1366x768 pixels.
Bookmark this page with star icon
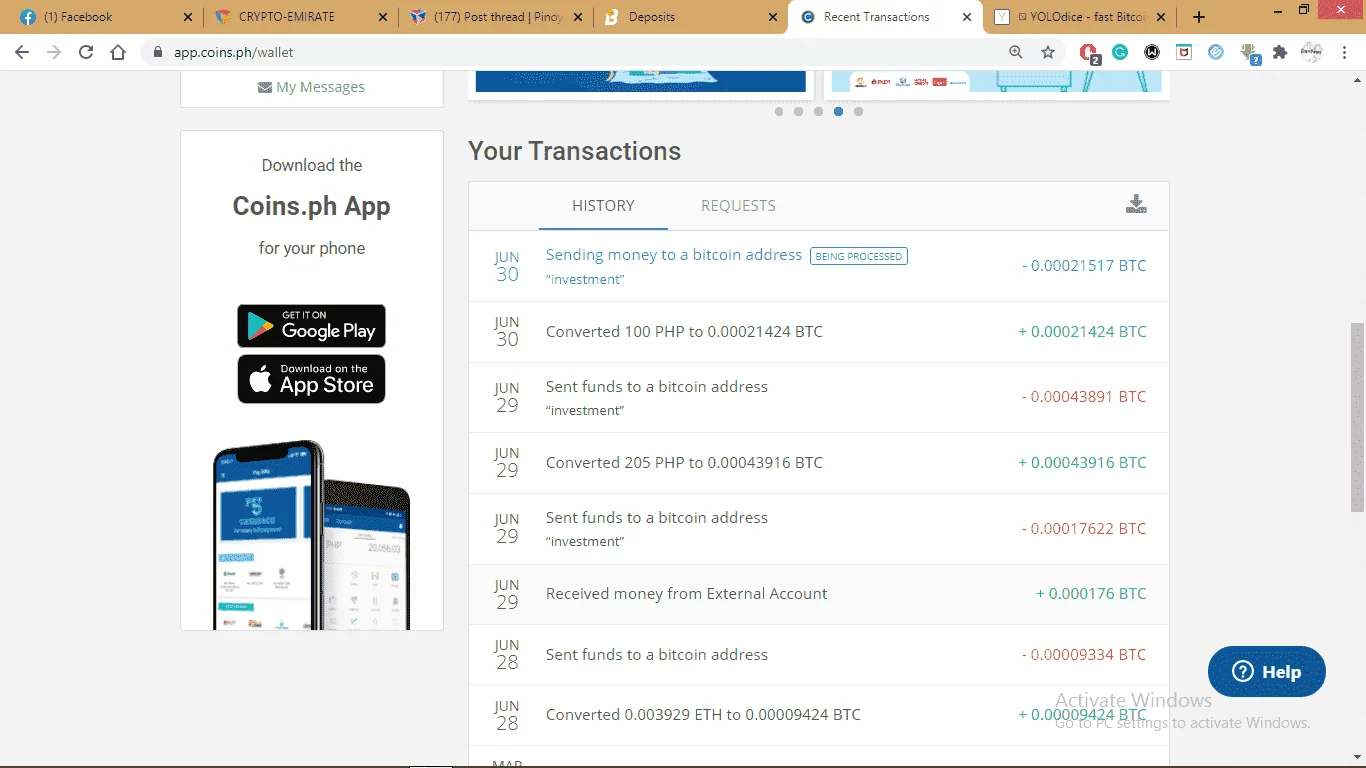coord(1048,53)
